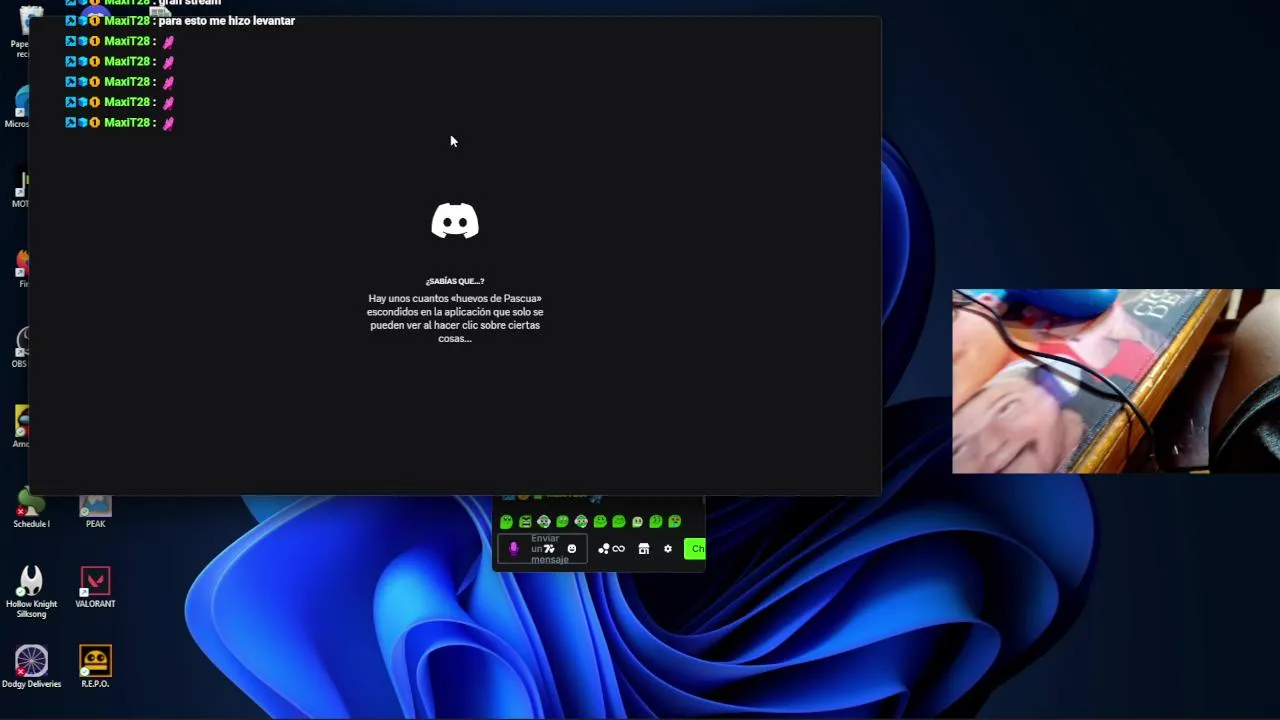Screen dimensions: 1280x720
Task: Pick the first green blob emote in row
Action: [x=506, y=522]
